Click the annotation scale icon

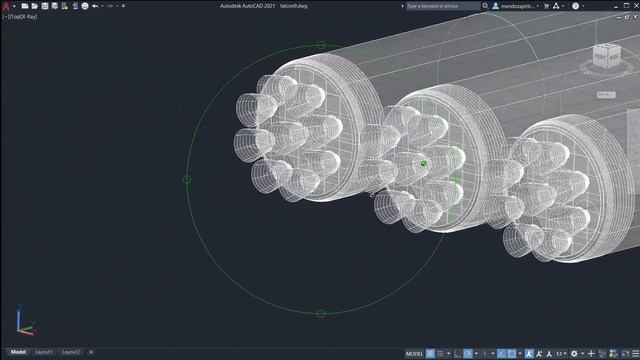tap(549, 353)
